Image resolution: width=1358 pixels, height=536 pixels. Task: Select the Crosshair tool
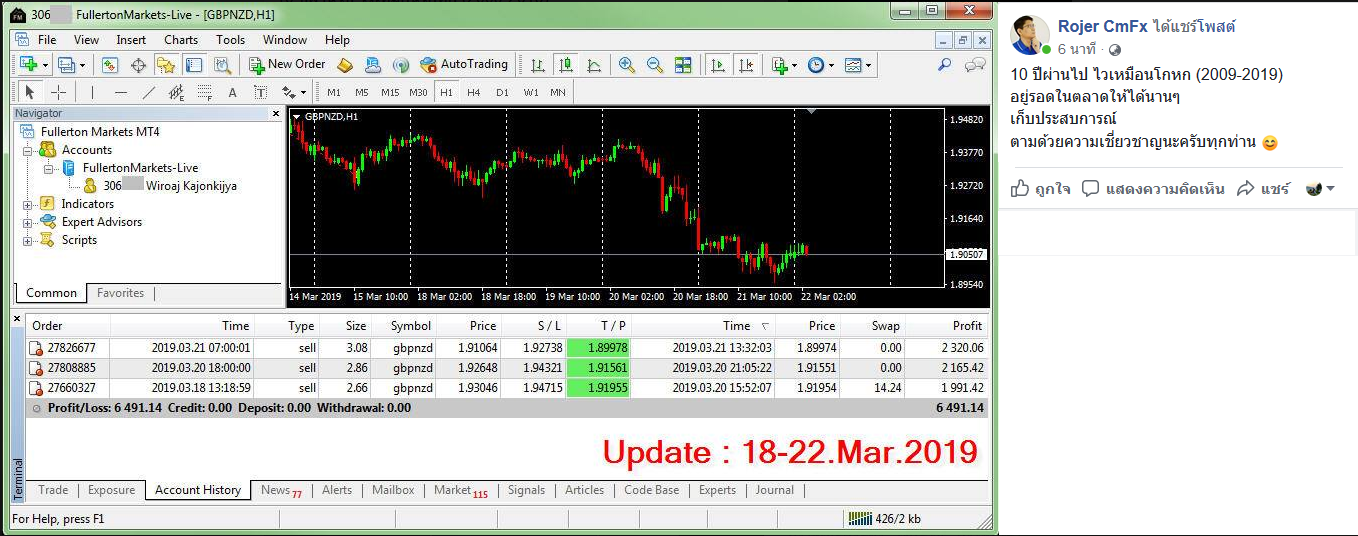coord(58,92)
